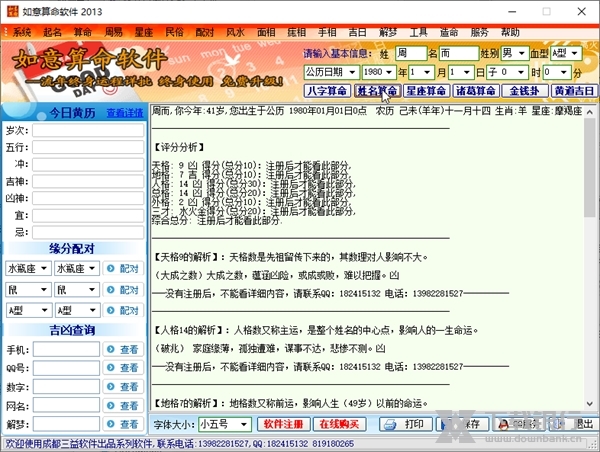
Task: Open the 起名 menu
Action: [52, 33]
